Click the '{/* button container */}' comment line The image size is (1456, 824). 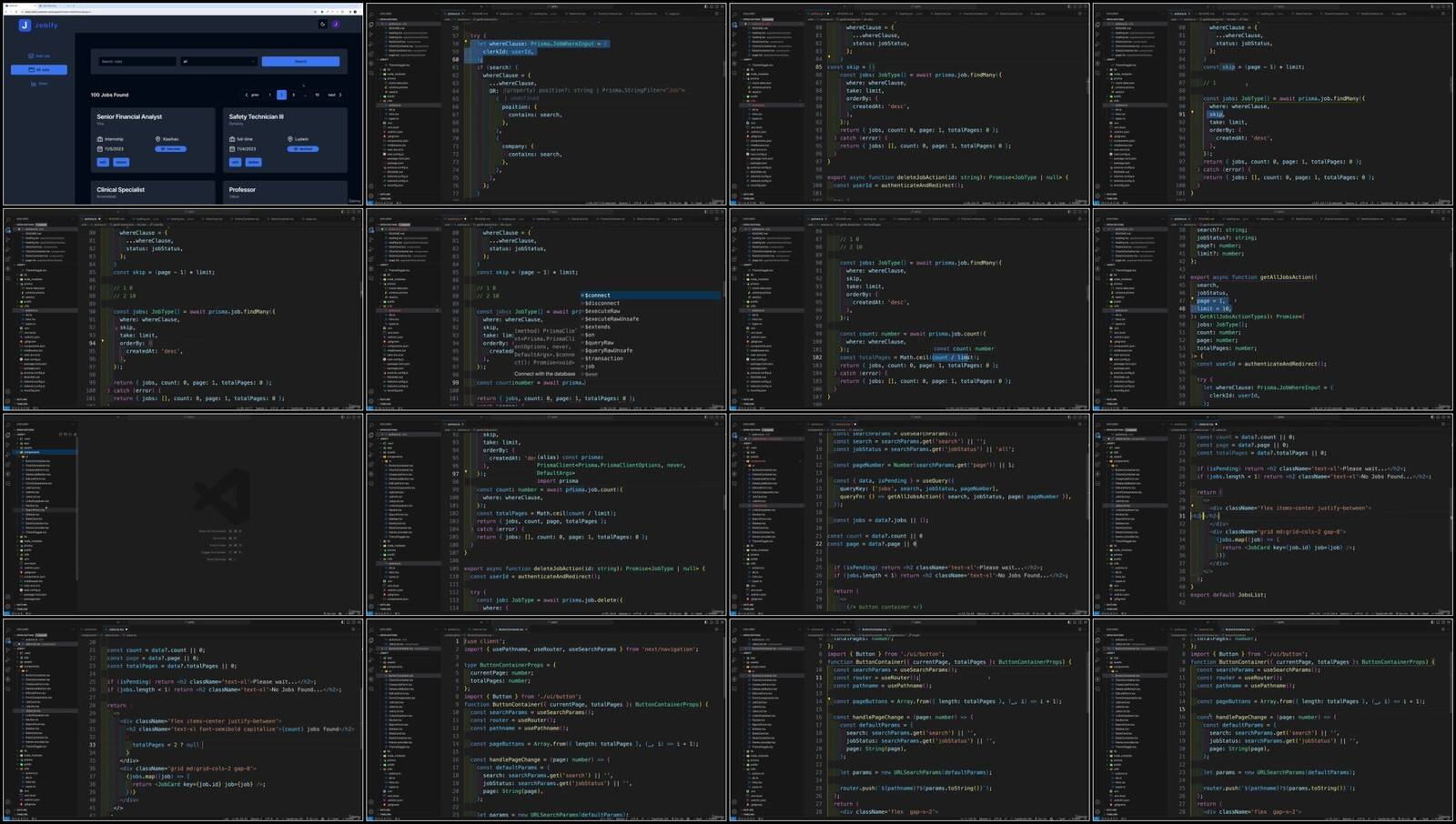click(x=885, y=607)
